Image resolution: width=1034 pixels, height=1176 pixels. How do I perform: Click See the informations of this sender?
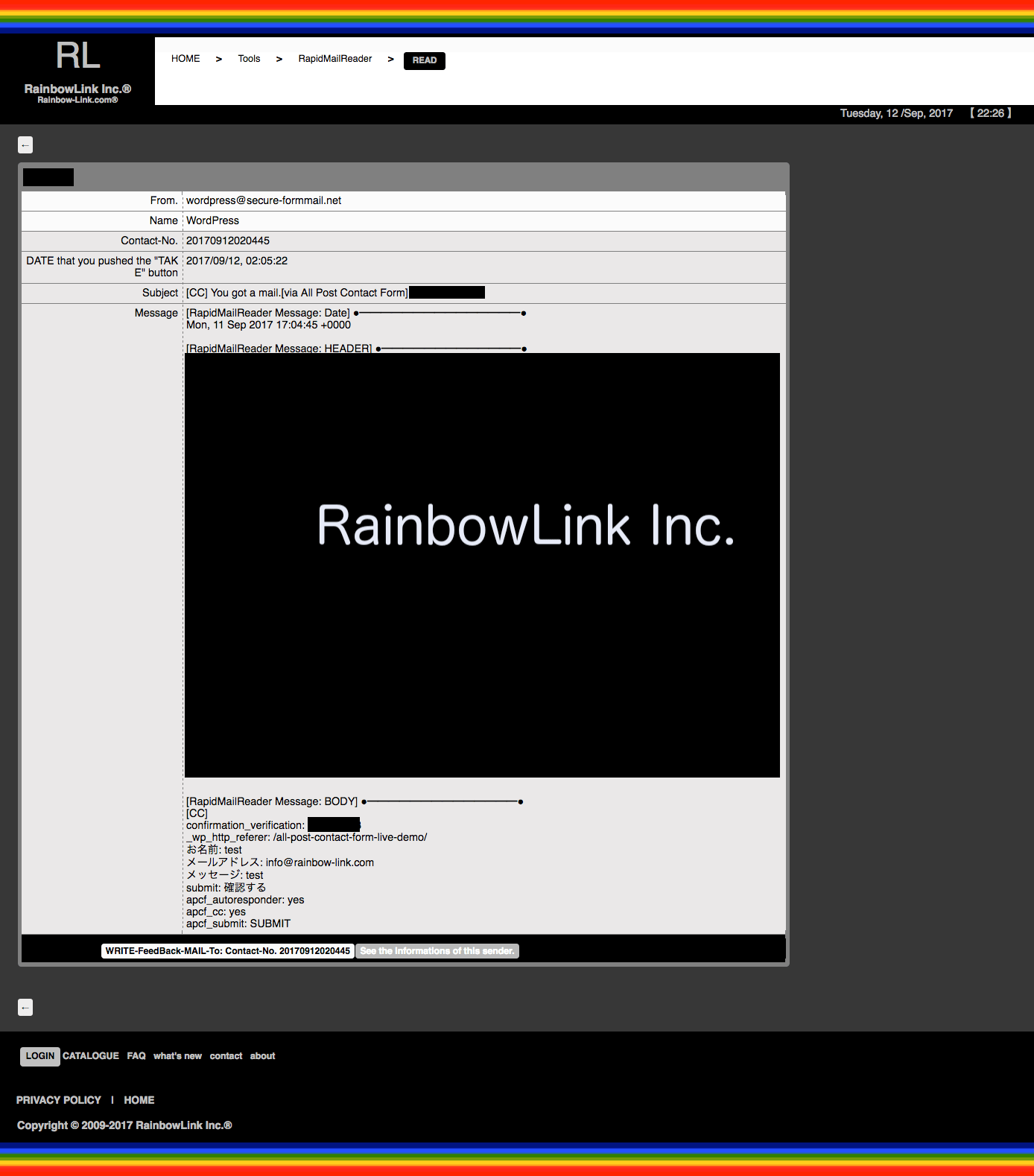pos(437,951)
